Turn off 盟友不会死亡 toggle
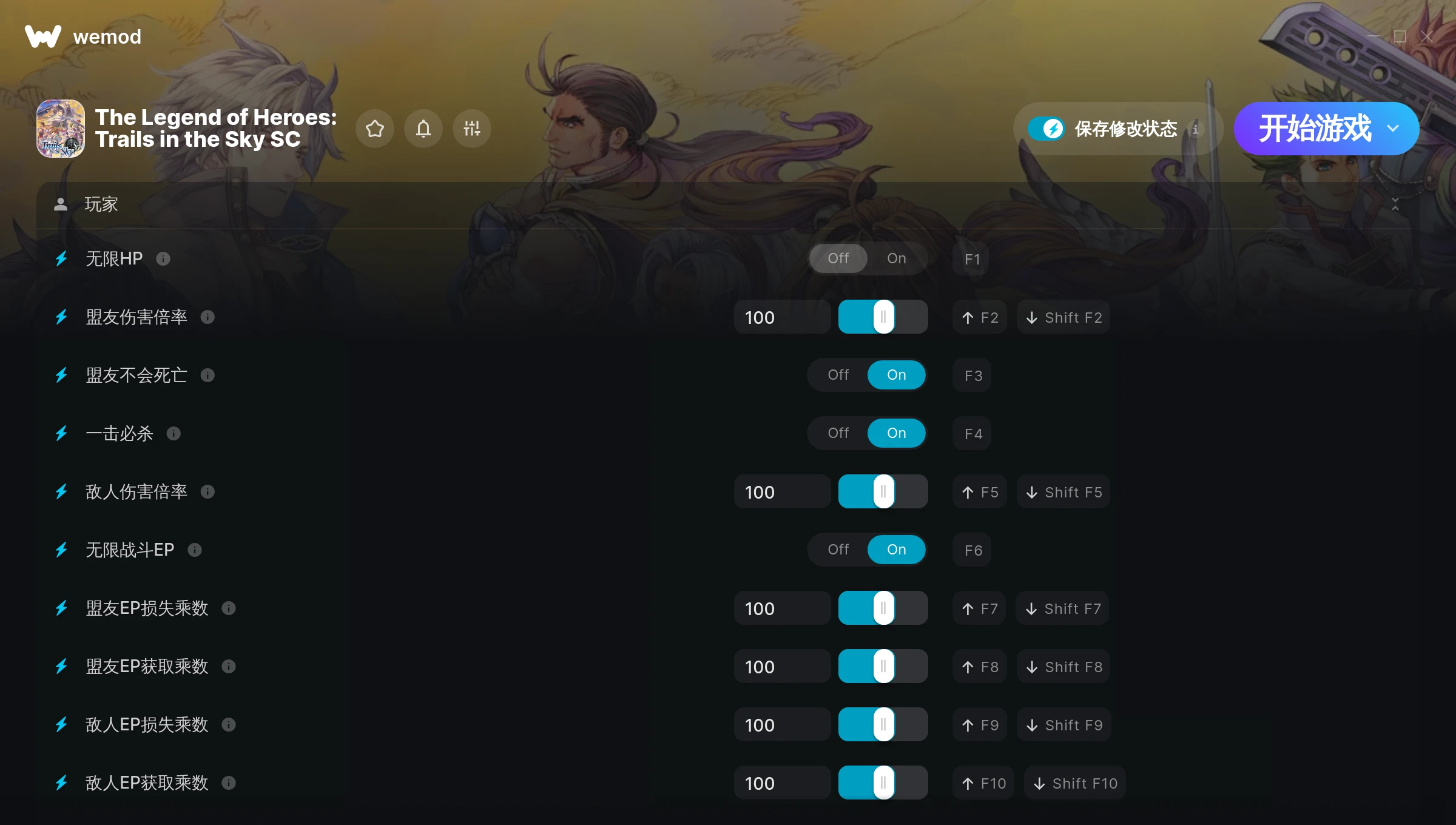Viewport: 1456px width, 825px height. tap(838, 375)
